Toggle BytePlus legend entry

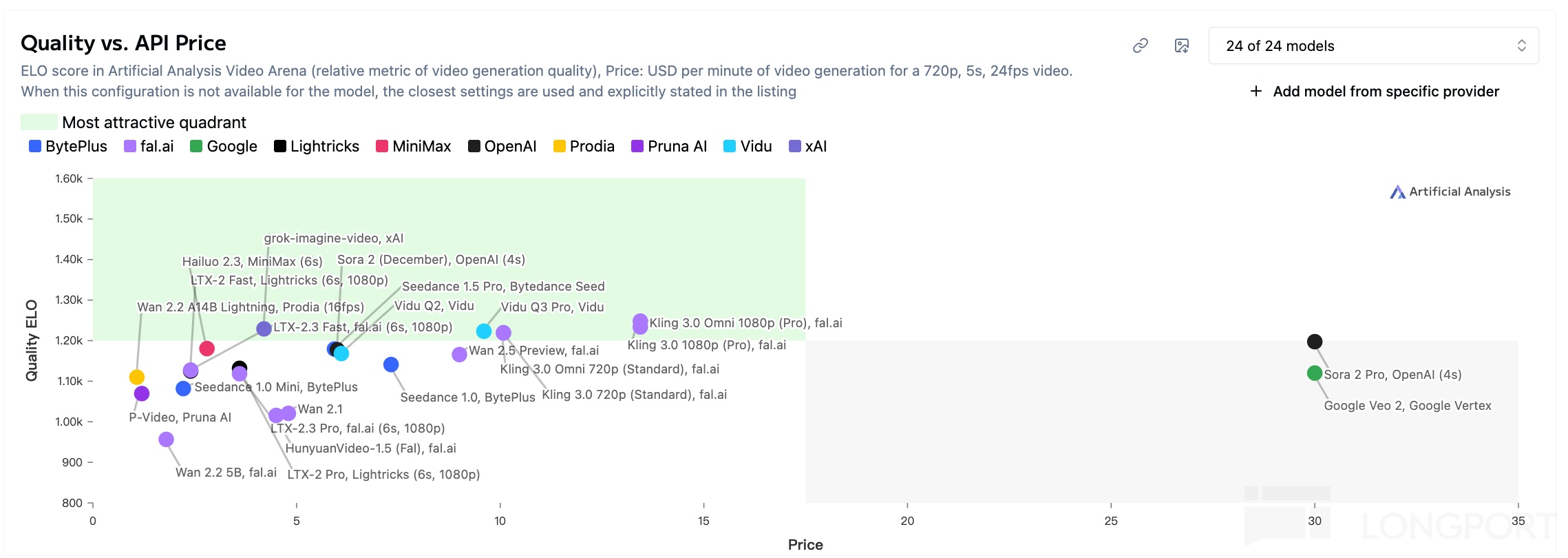tap(68, 146)
